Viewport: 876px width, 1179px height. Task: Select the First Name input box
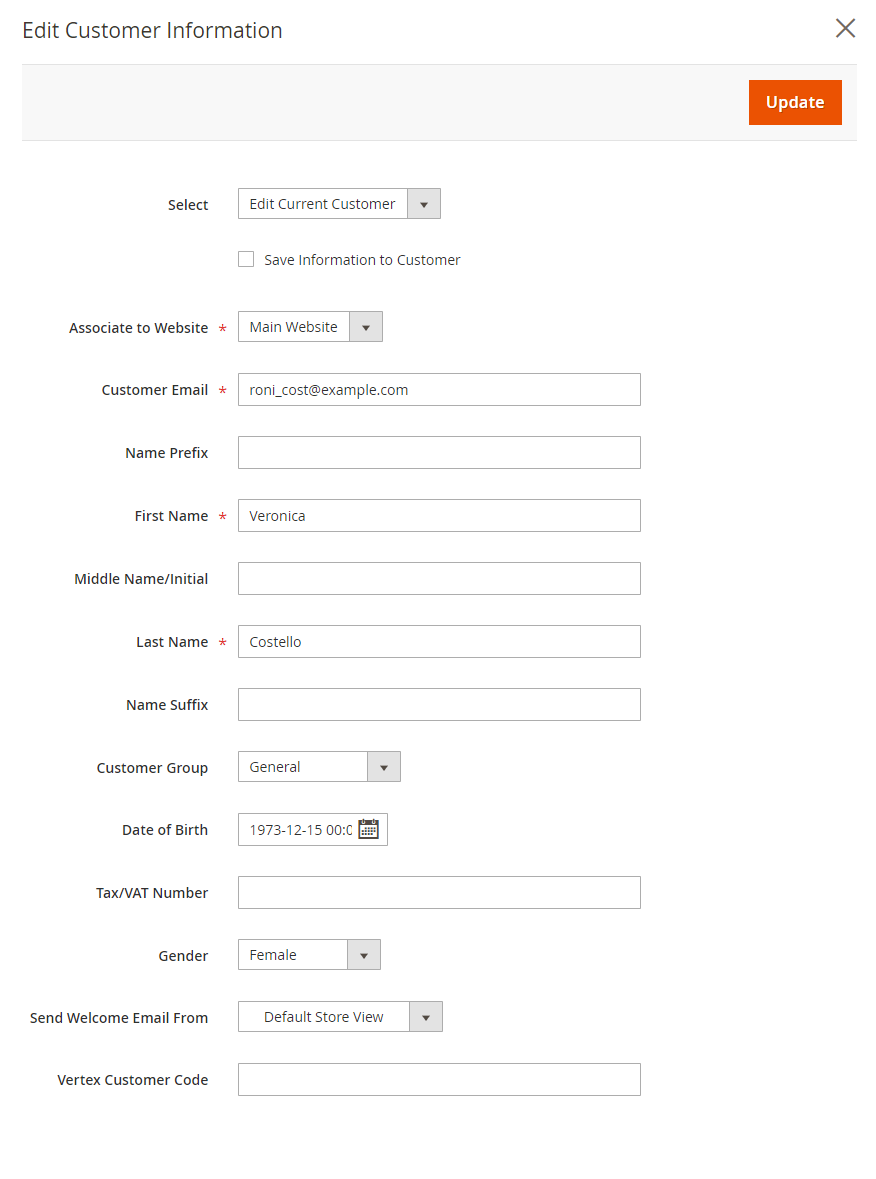click(439, 516)
